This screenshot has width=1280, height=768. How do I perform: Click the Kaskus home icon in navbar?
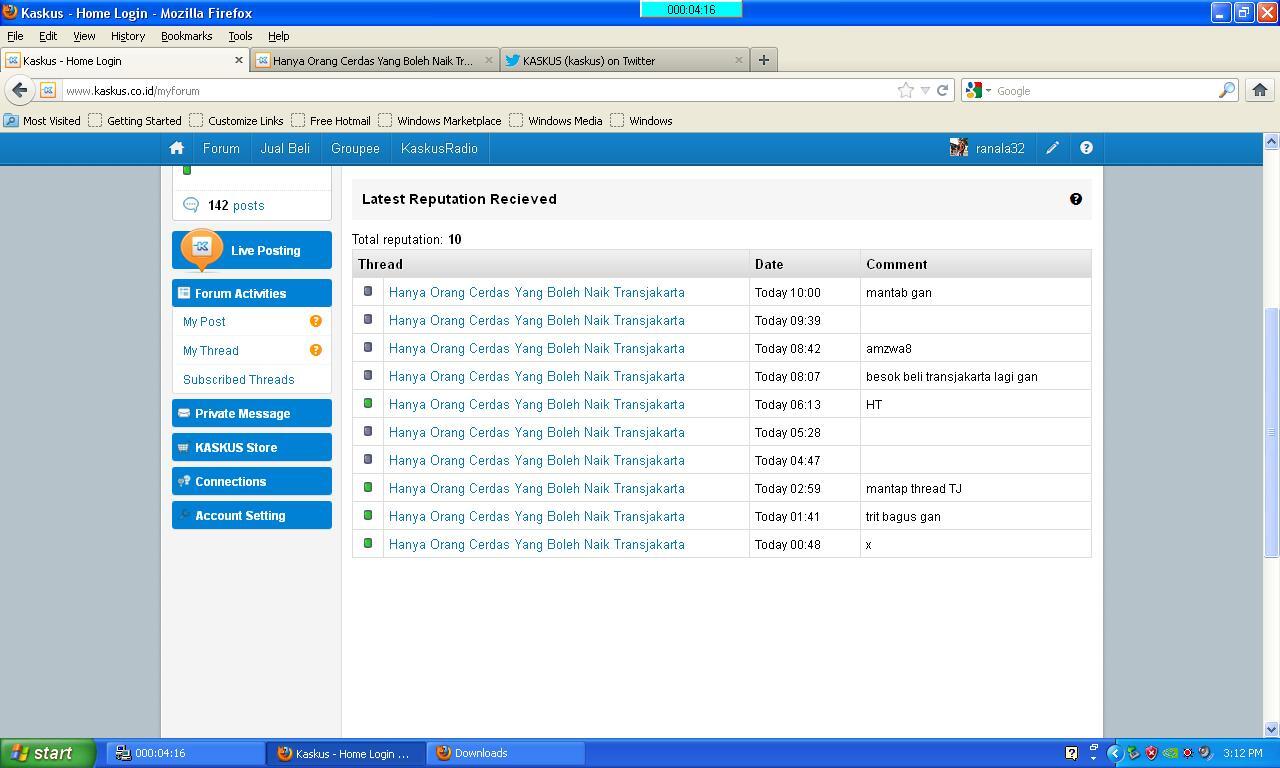[x=177, y=148]
